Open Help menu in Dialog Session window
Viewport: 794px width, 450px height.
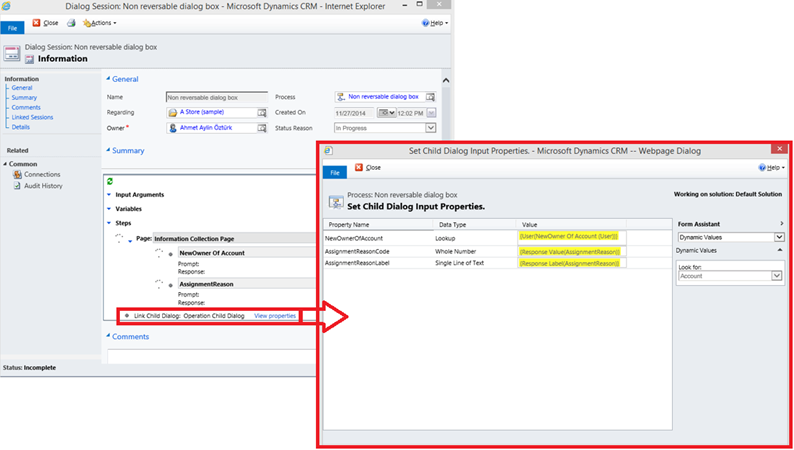coord(435,23)
